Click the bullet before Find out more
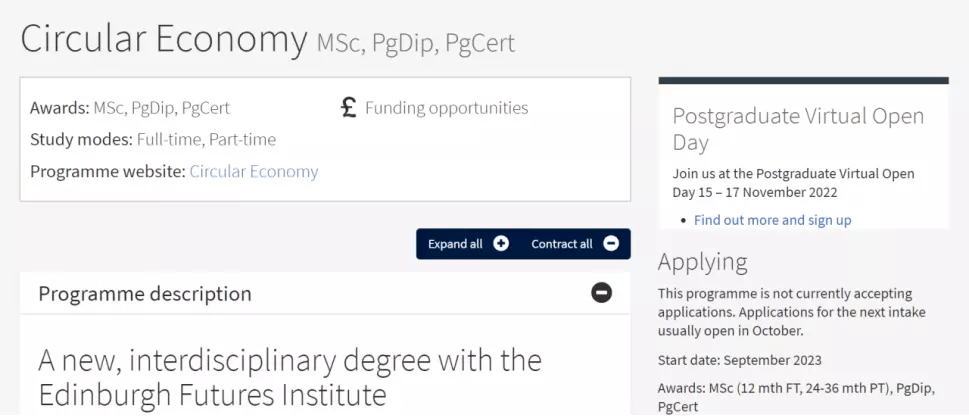The image size is (969, 416). coord(684,220)
